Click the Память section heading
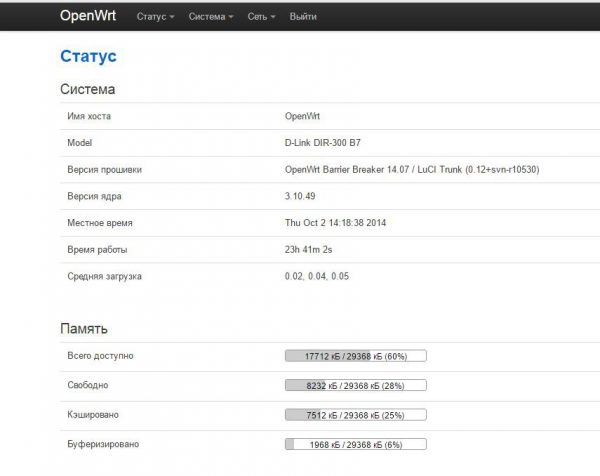 [x=84, y=329]
